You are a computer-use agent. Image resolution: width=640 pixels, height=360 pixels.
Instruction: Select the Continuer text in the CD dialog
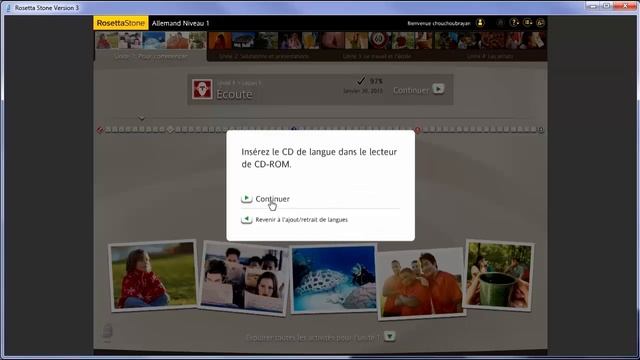coord(272,199)
